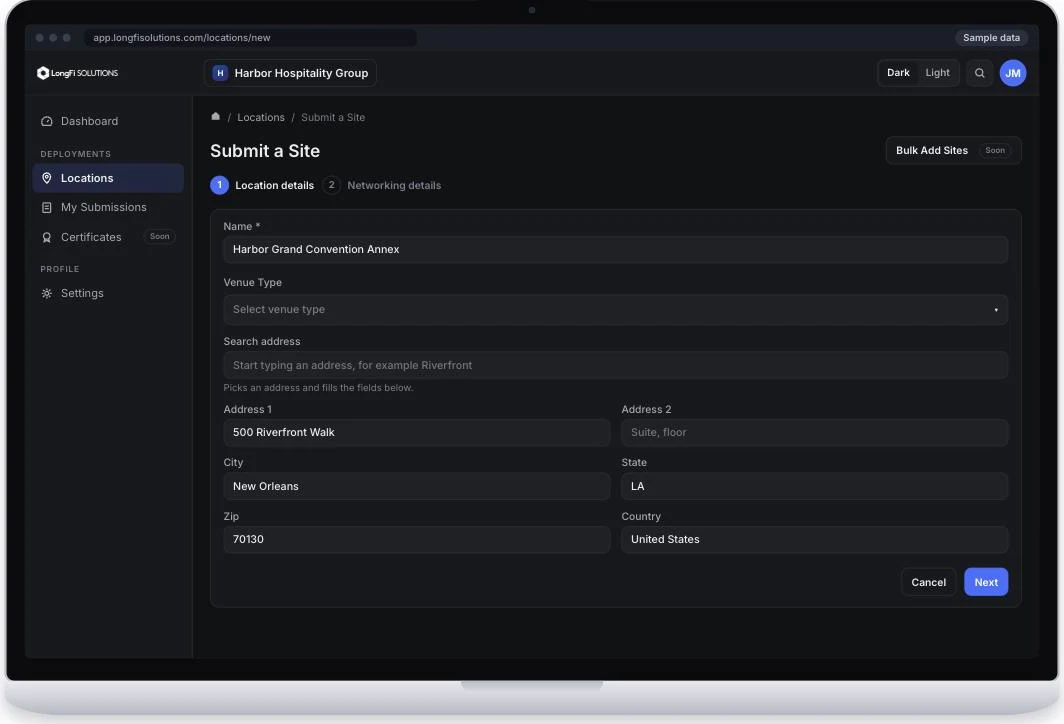Click the Cancel button

click(x=928, y=582)
